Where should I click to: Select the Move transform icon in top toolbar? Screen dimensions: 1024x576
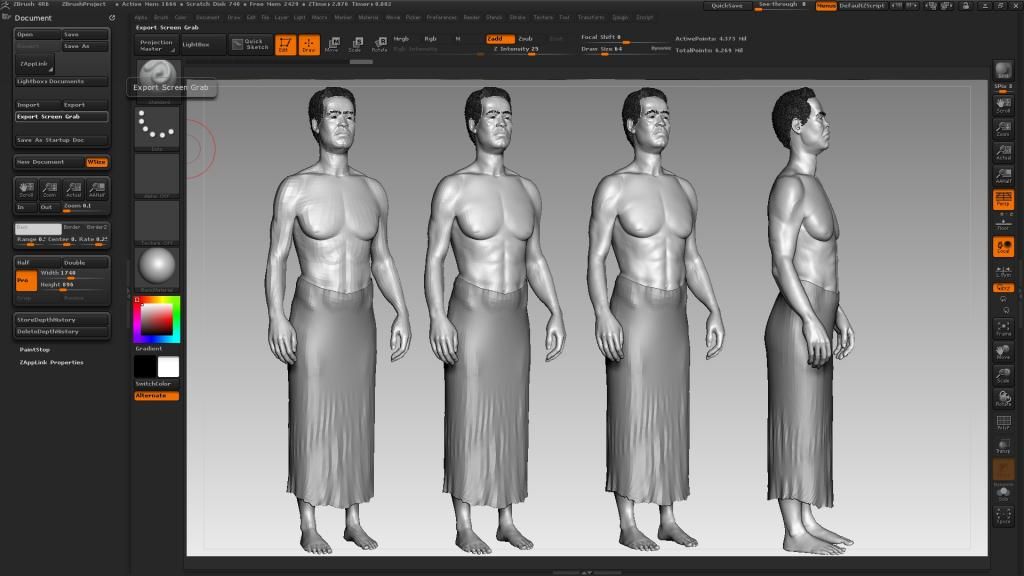click(x=332, y=44)
